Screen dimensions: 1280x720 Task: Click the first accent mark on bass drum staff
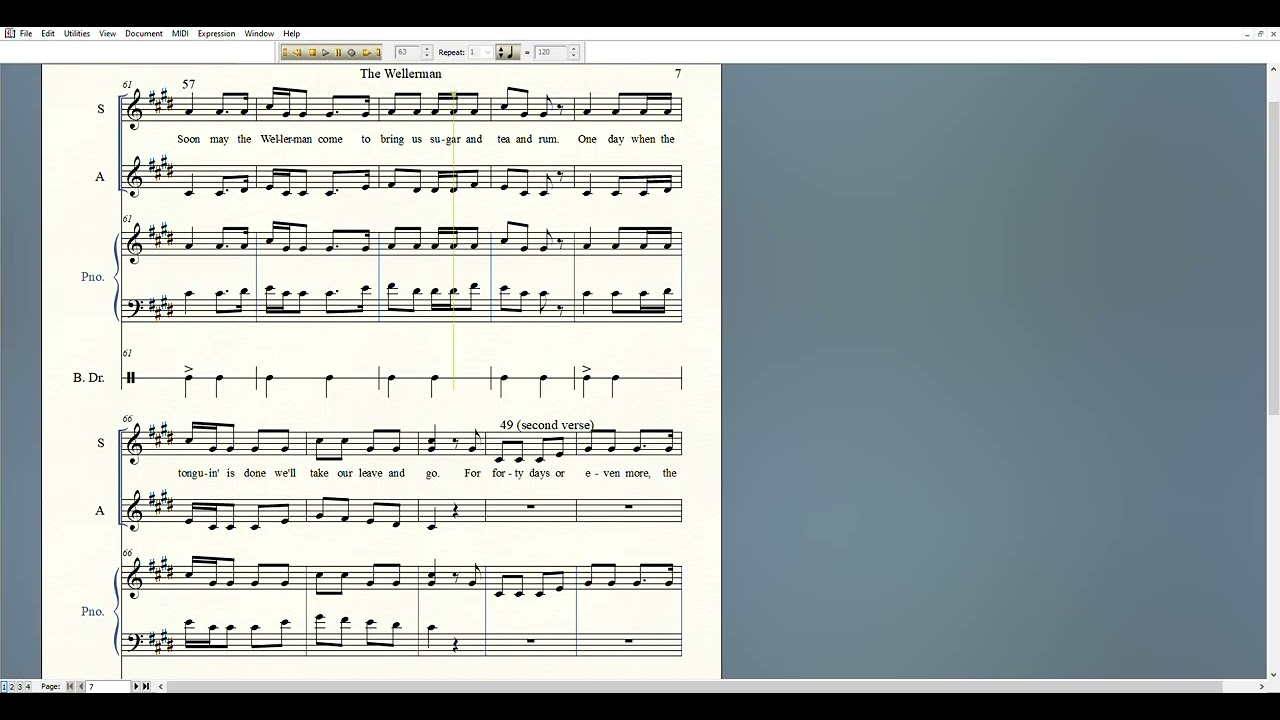(188, 369)
